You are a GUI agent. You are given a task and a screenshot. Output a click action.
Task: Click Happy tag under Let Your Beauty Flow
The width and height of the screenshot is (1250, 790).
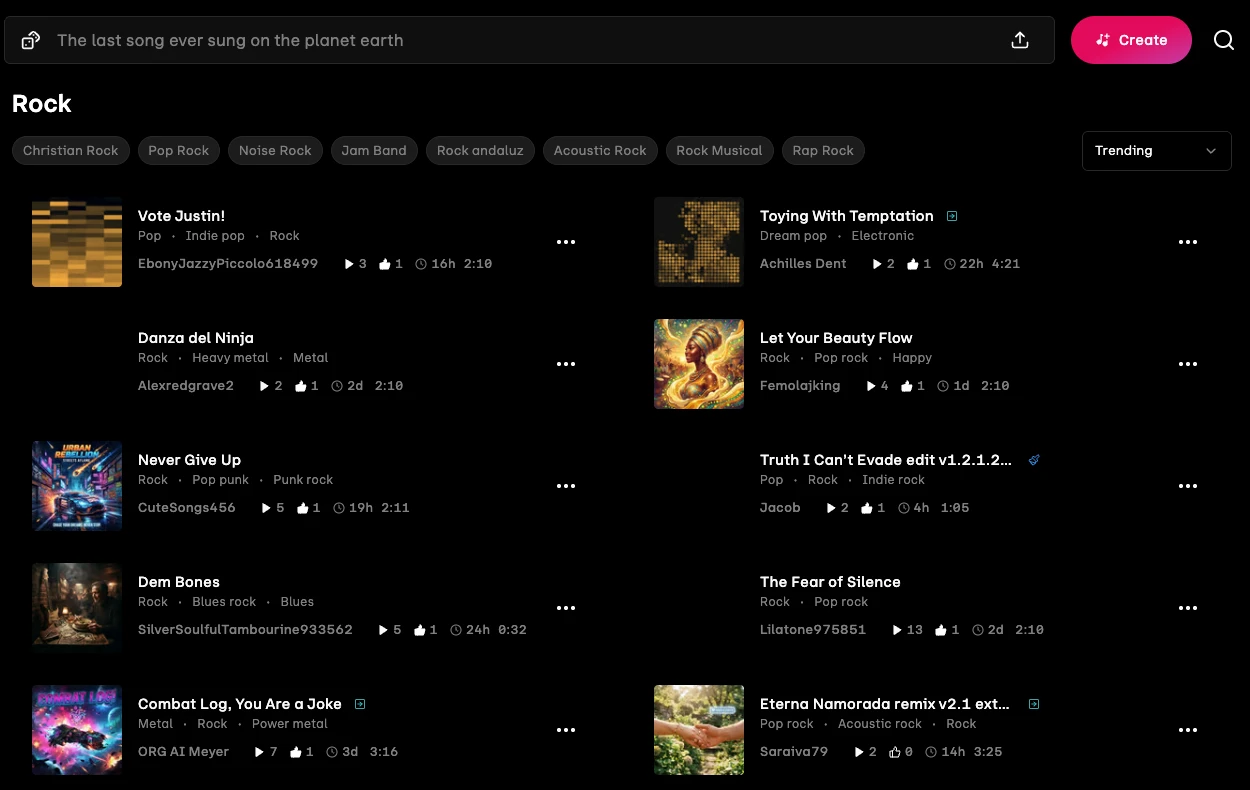coord(912,358)
